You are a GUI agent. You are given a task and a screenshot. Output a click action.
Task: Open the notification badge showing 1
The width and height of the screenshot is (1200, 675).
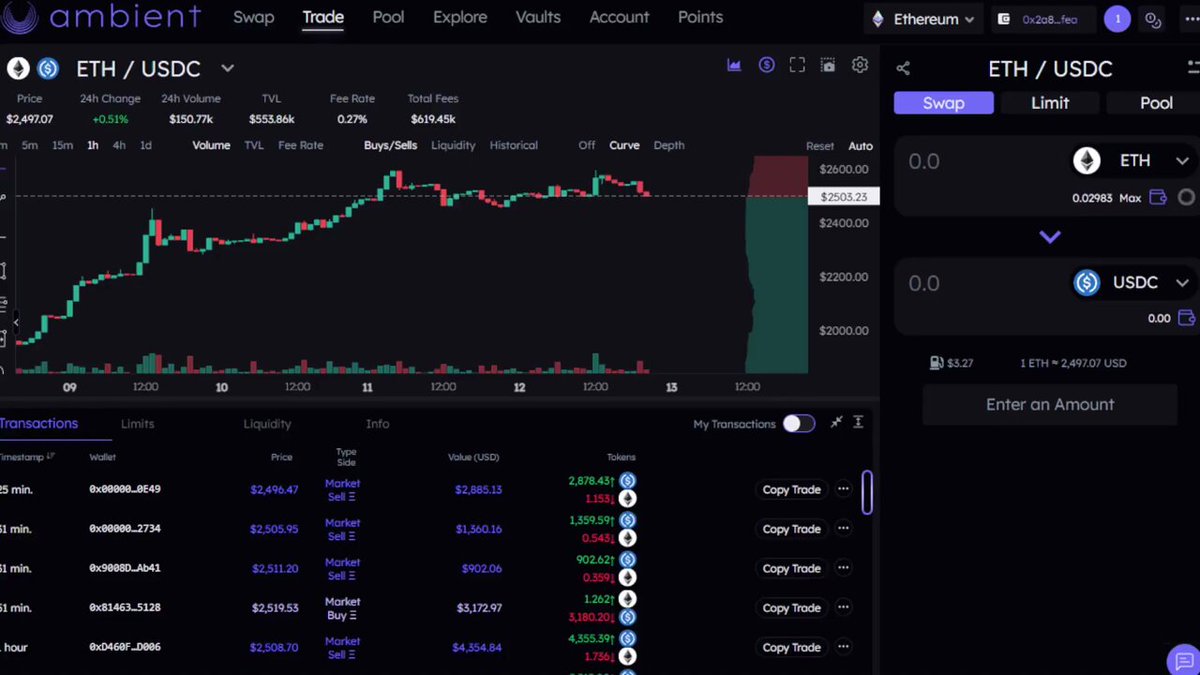point(1118,18)
